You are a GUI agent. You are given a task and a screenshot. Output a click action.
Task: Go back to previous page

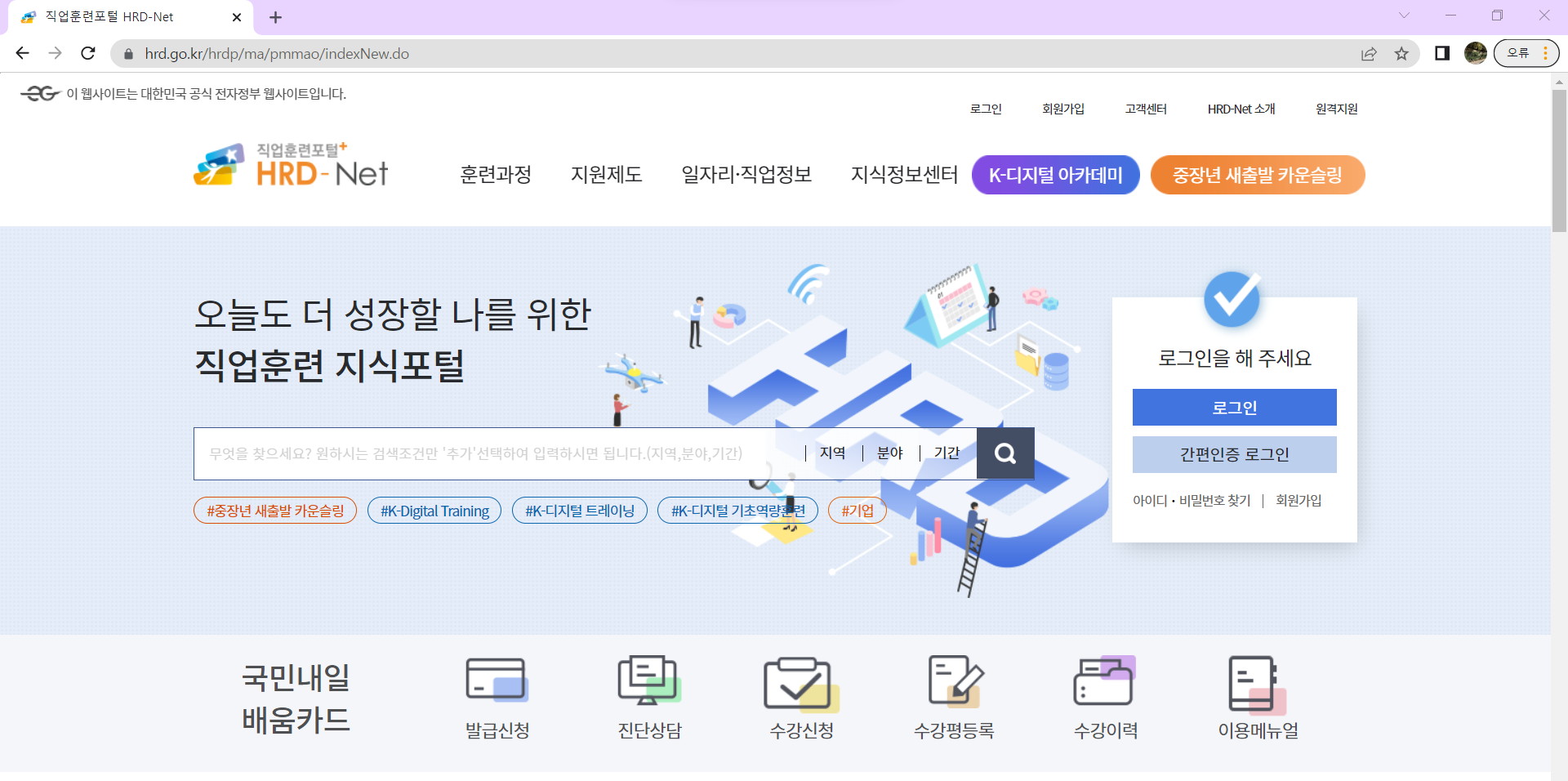[x=22, y=53]
